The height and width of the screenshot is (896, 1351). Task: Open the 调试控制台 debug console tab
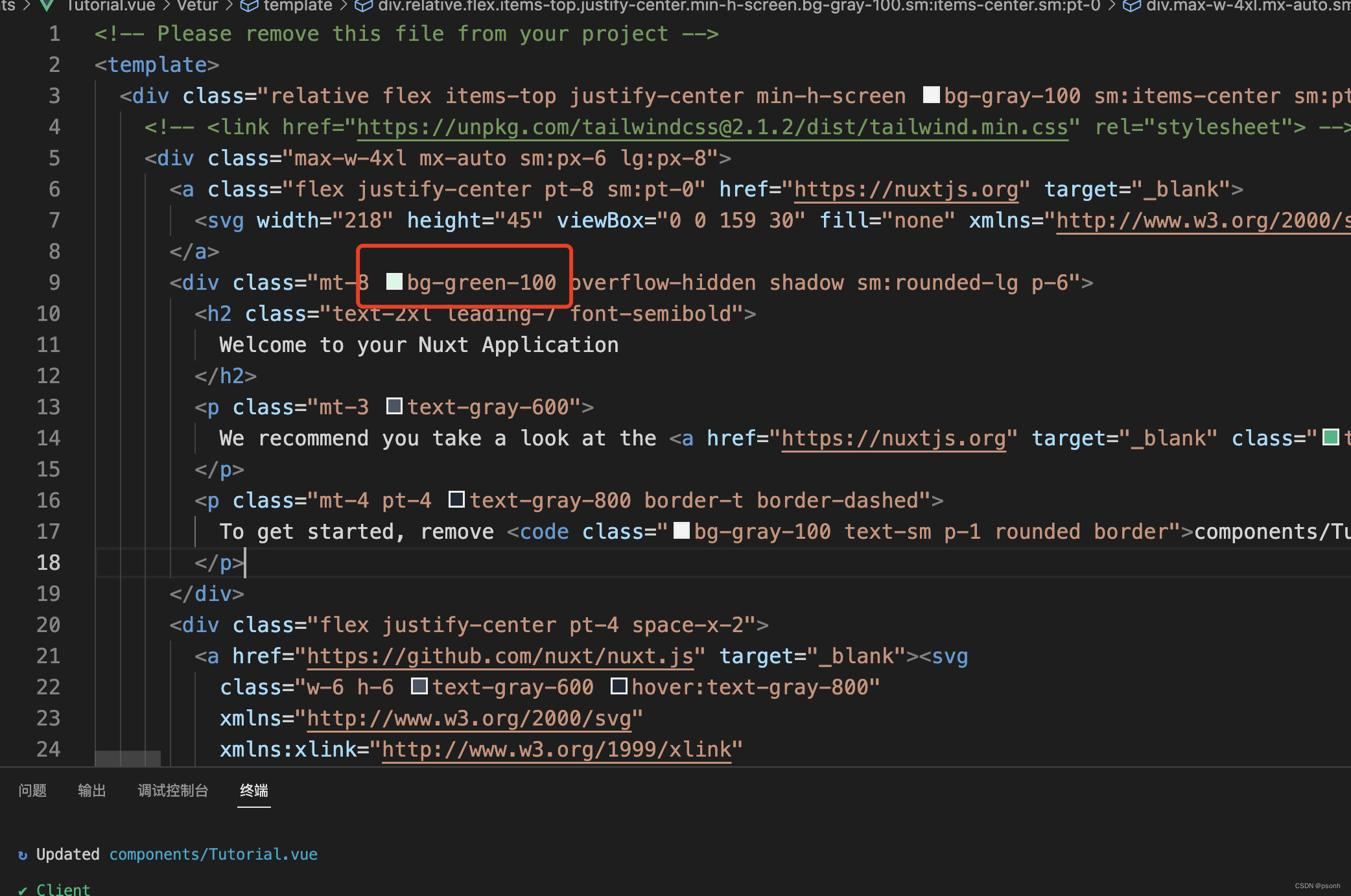173,790
